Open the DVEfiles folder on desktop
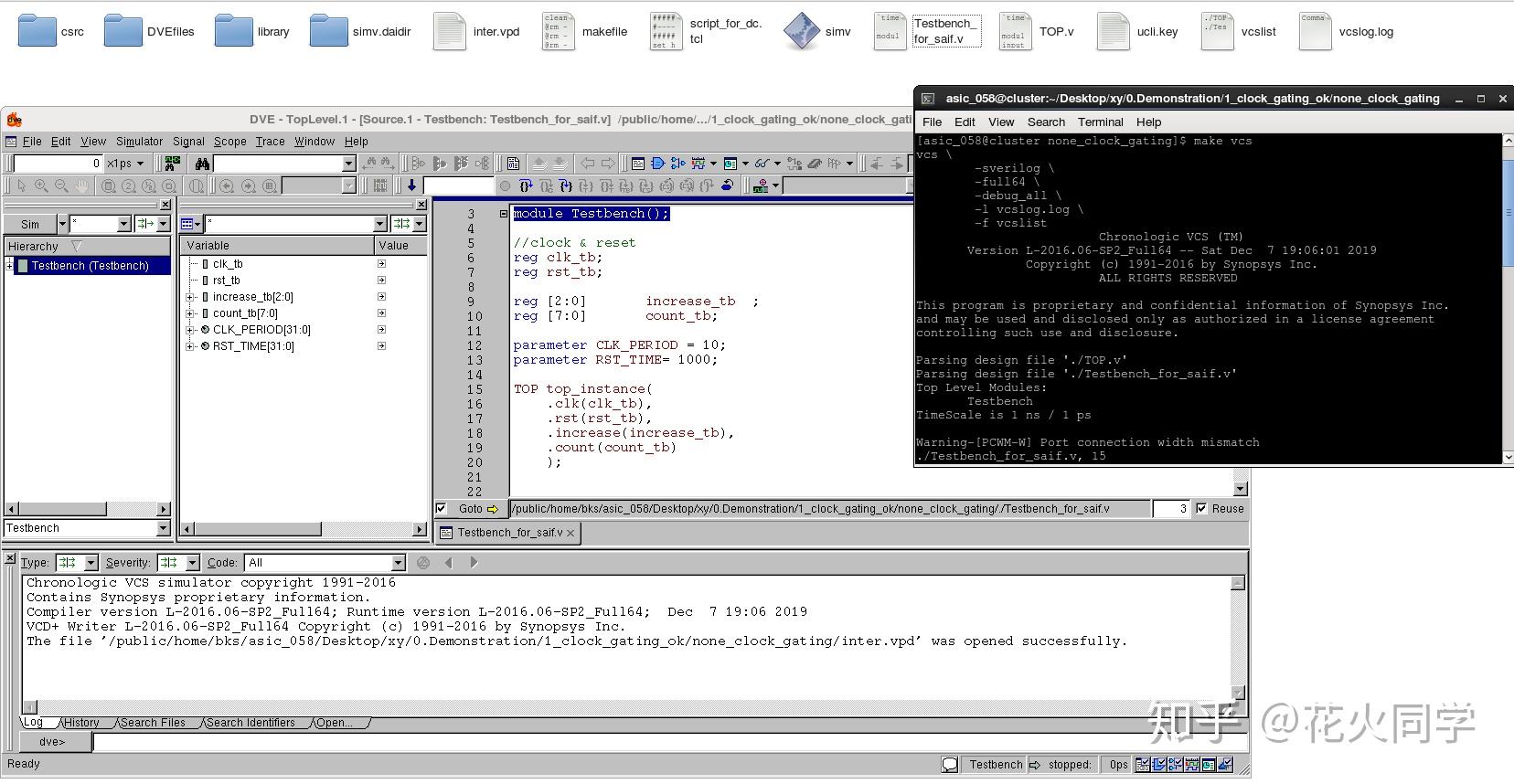This screenshot has height=784, width=1514. 123,32
